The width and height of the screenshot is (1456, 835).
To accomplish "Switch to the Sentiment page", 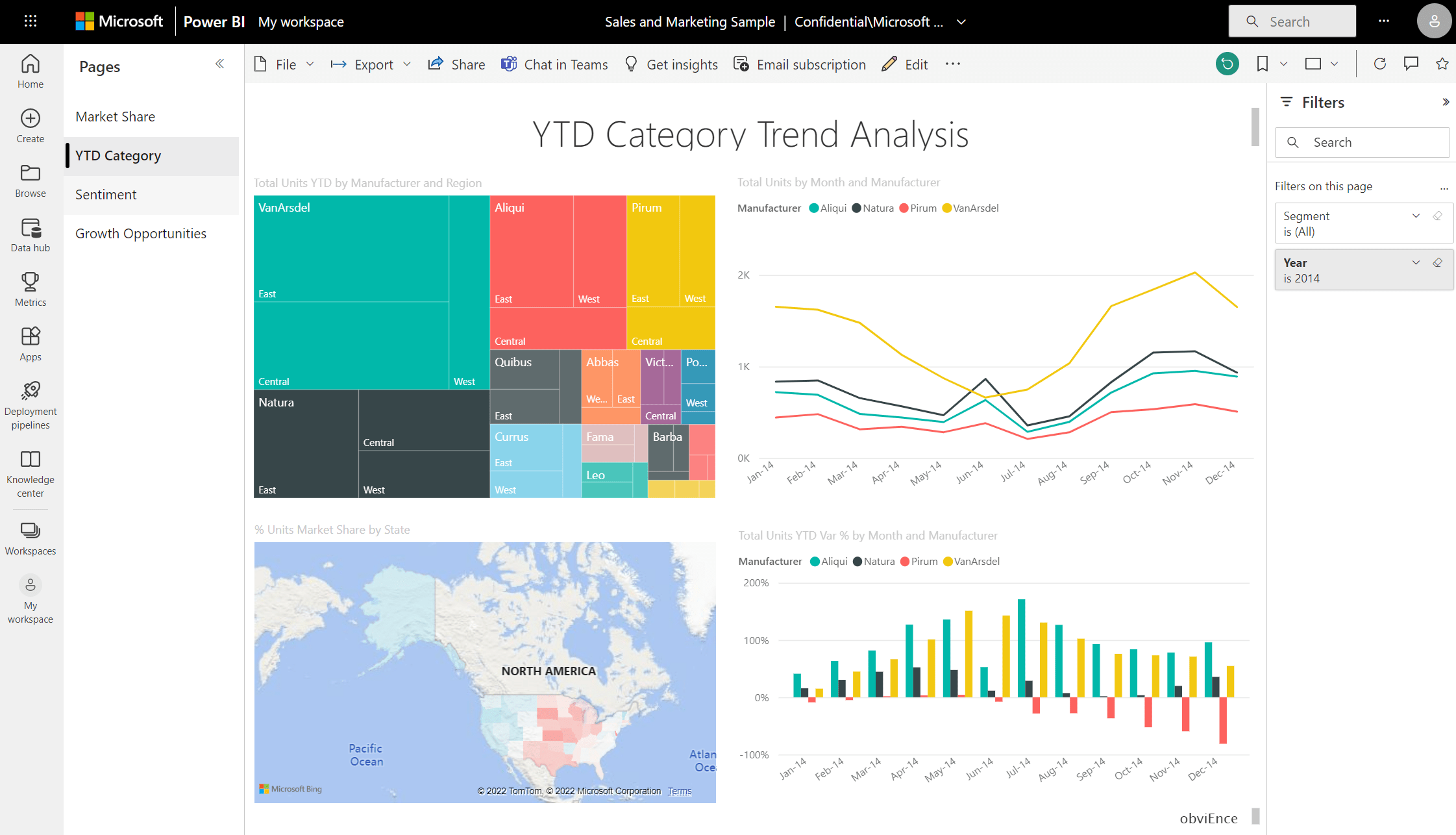I will [106, 194].
